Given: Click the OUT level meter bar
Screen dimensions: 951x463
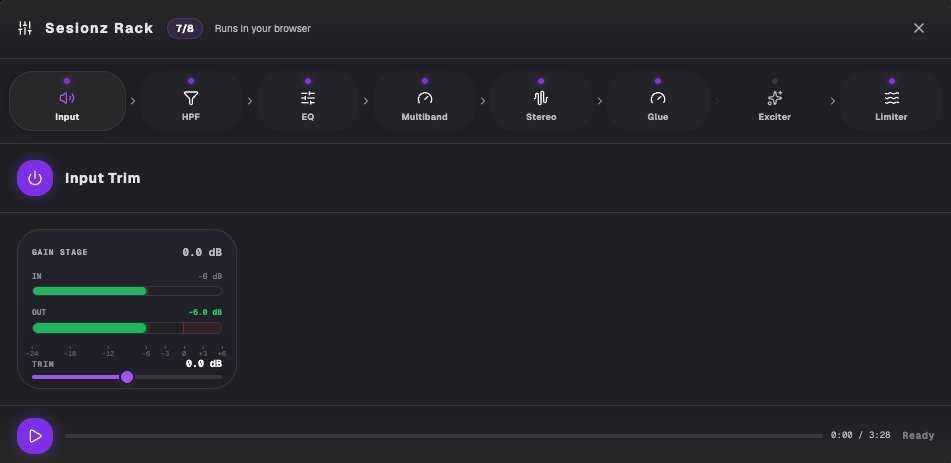Looking at the screenshot, I should coord(127,328).
